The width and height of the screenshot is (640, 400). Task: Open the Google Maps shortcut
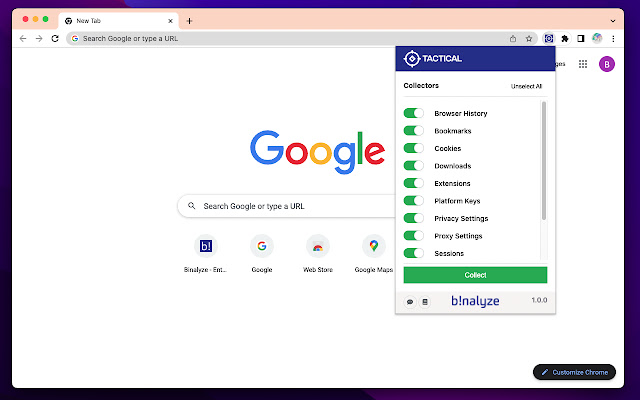(x=373, y=253)
